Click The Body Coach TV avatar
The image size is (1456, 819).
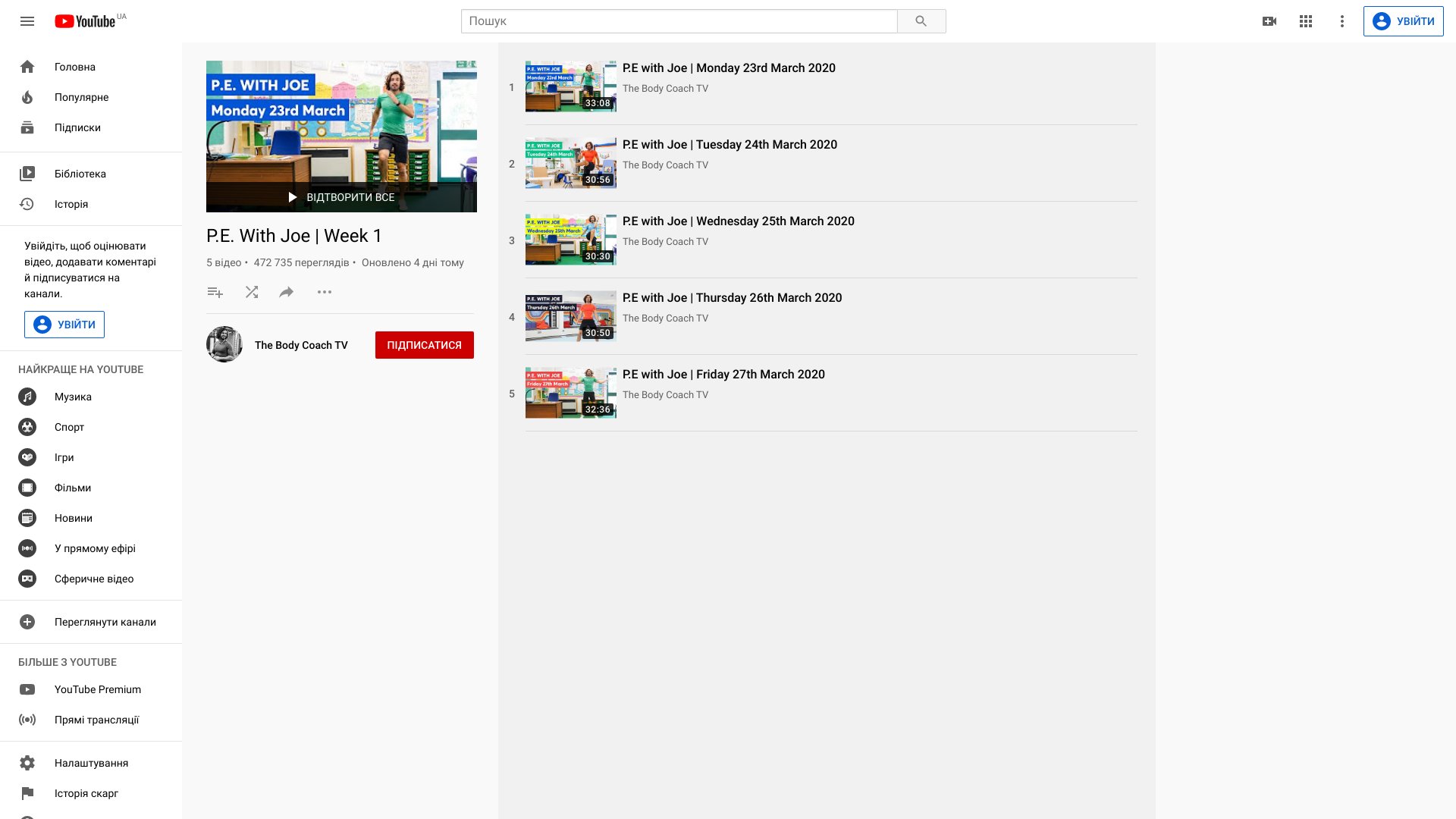click(x=224, y=344)
